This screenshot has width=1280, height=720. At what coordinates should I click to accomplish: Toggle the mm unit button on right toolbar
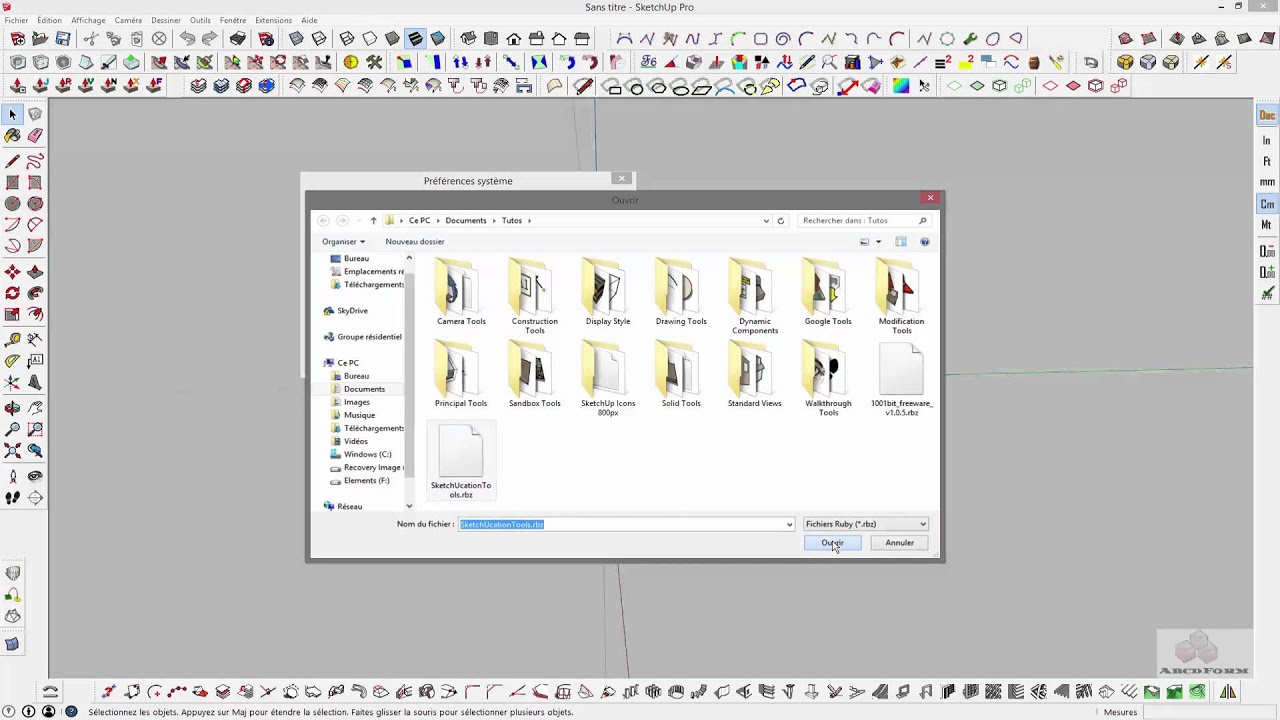[1267, 183]
